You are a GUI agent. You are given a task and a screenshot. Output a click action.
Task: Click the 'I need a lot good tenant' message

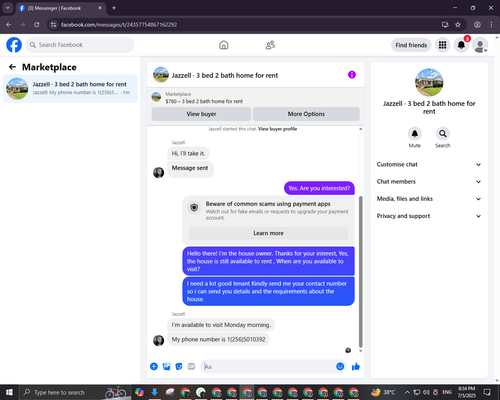pyautogui.click(x=268, y=291)
